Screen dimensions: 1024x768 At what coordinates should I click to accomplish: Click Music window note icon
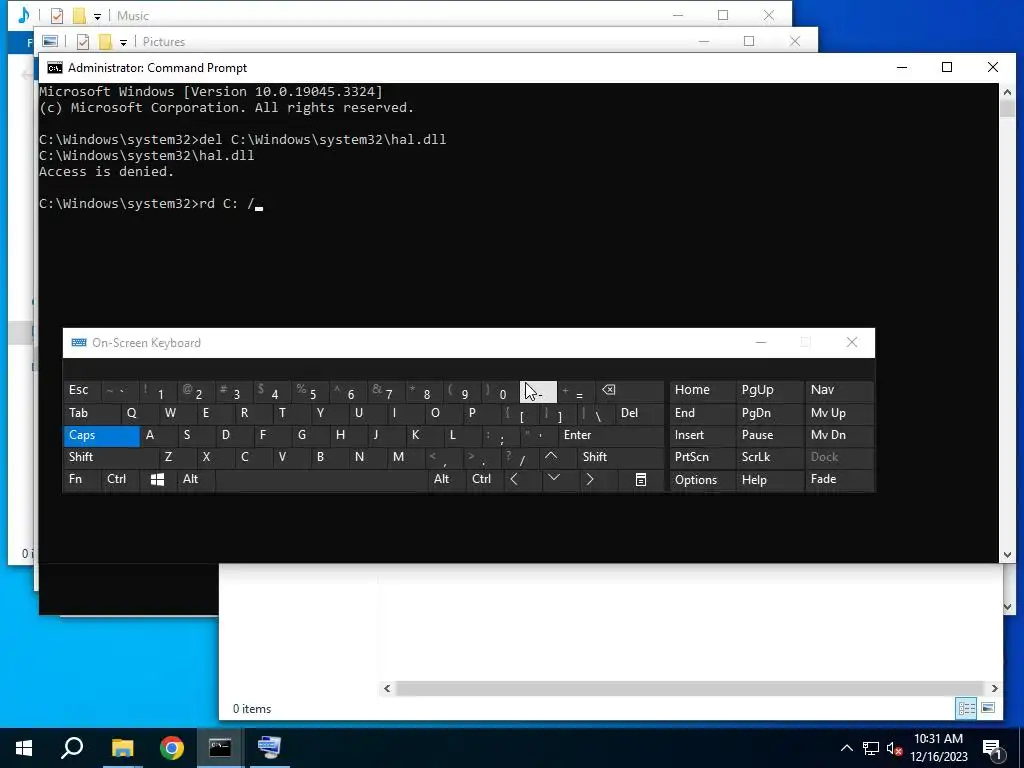25,15
